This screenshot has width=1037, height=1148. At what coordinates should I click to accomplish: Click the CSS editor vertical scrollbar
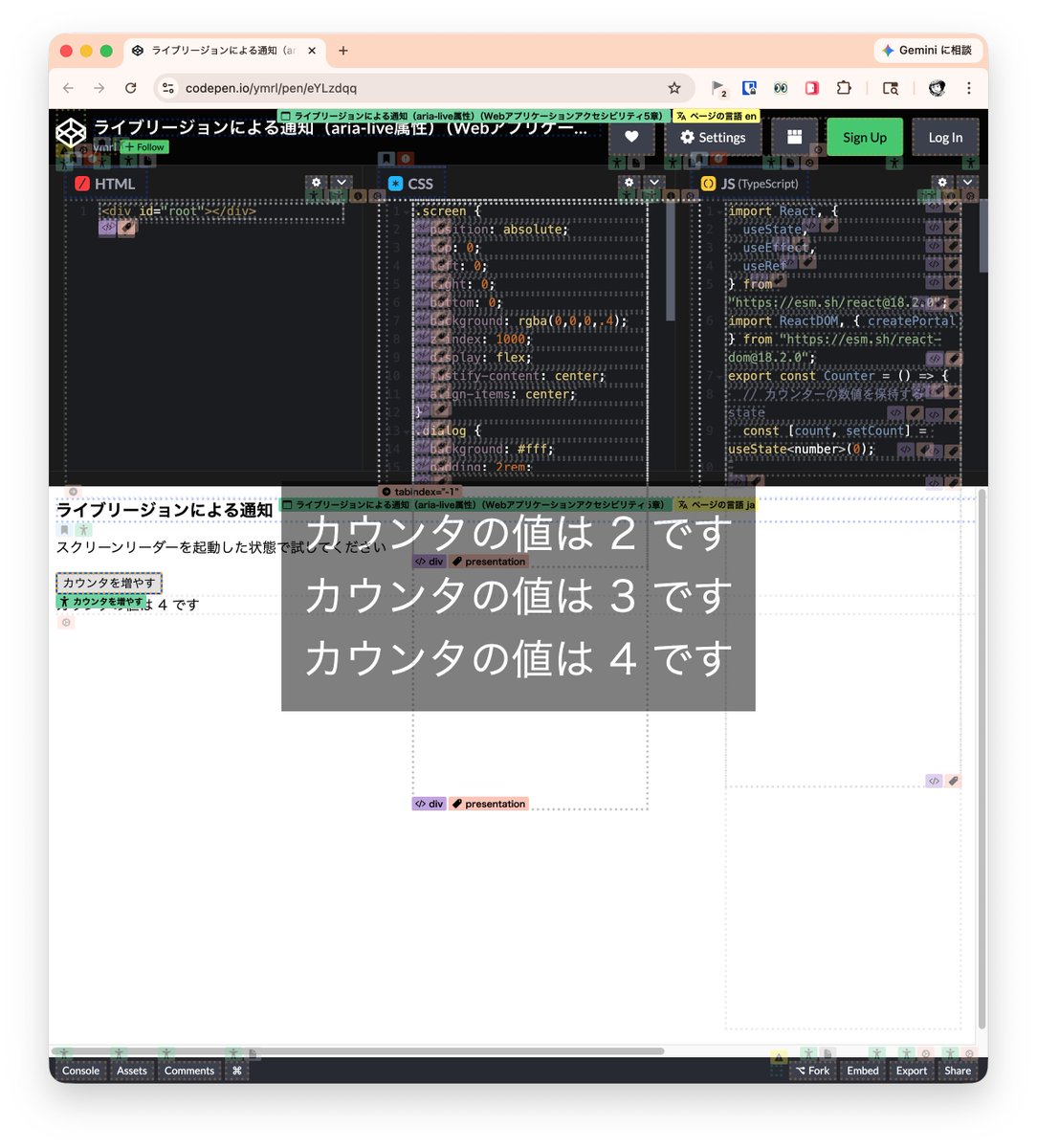[x=671, y=260]
